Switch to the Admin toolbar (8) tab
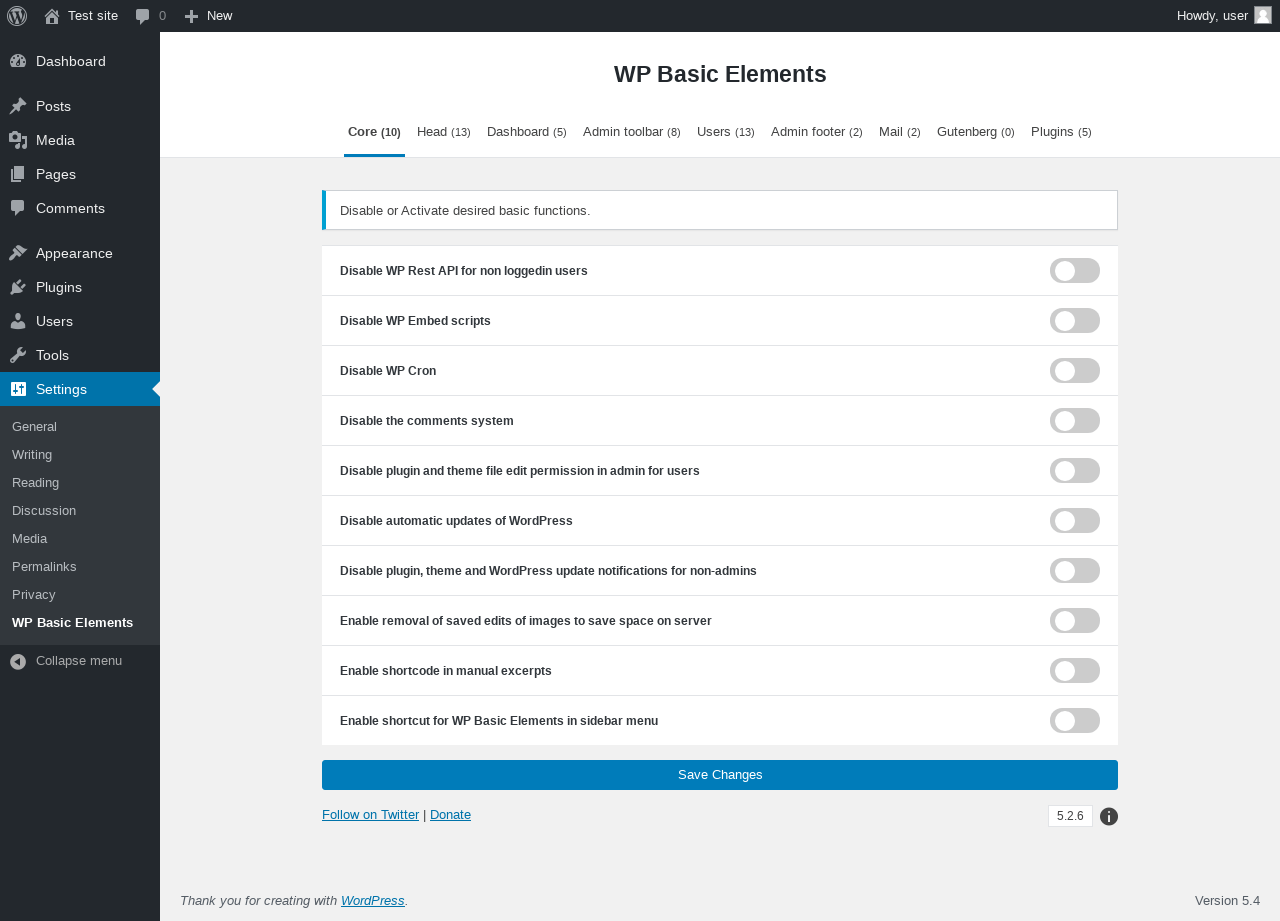This screenshot has width=1280, height=921. (632, 132)
